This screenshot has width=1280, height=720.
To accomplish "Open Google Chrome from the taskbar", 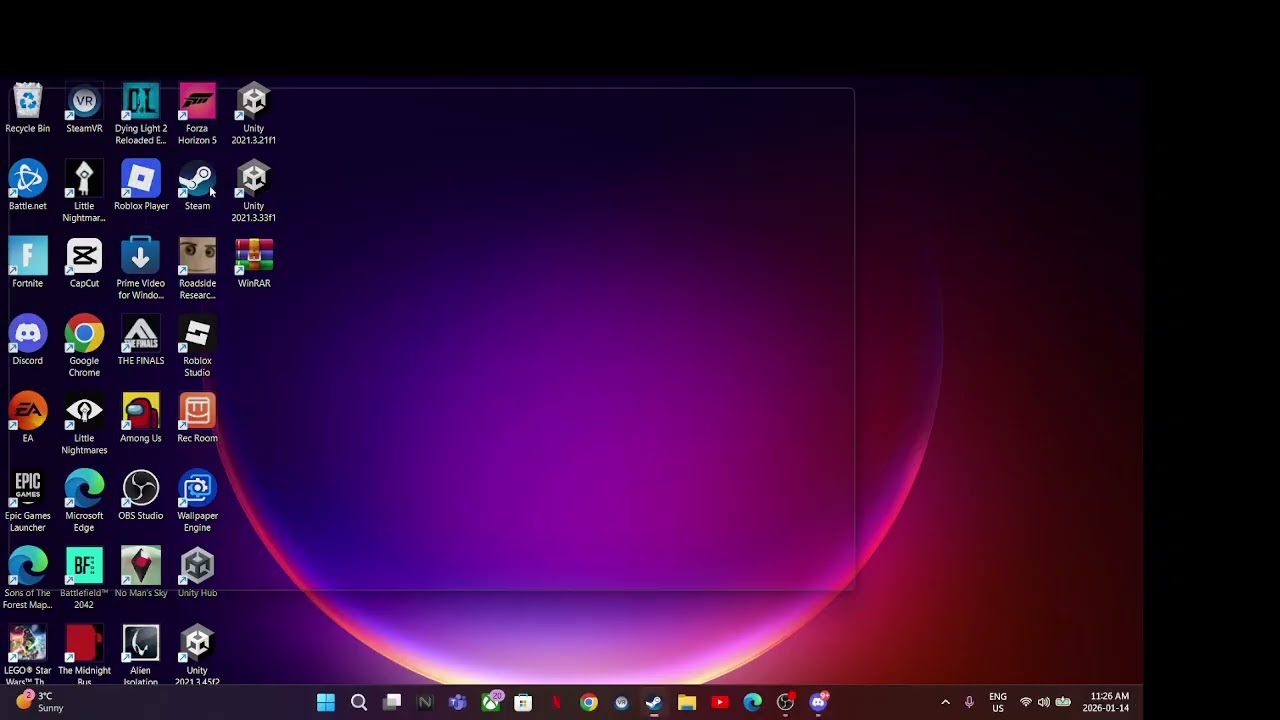I will click(x=588, y=703).
